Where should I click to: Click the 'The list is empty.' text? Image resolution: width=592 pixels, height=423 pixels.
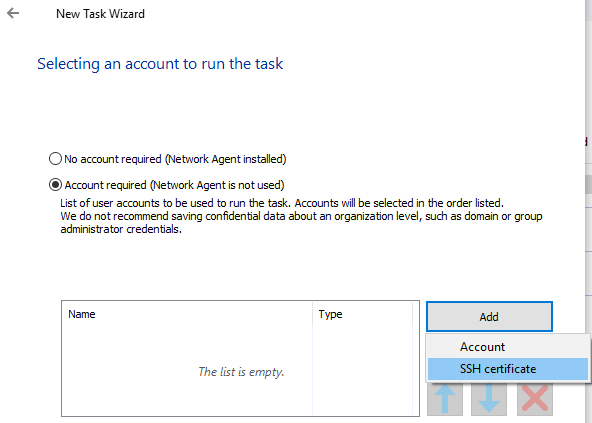pos(241,372)
